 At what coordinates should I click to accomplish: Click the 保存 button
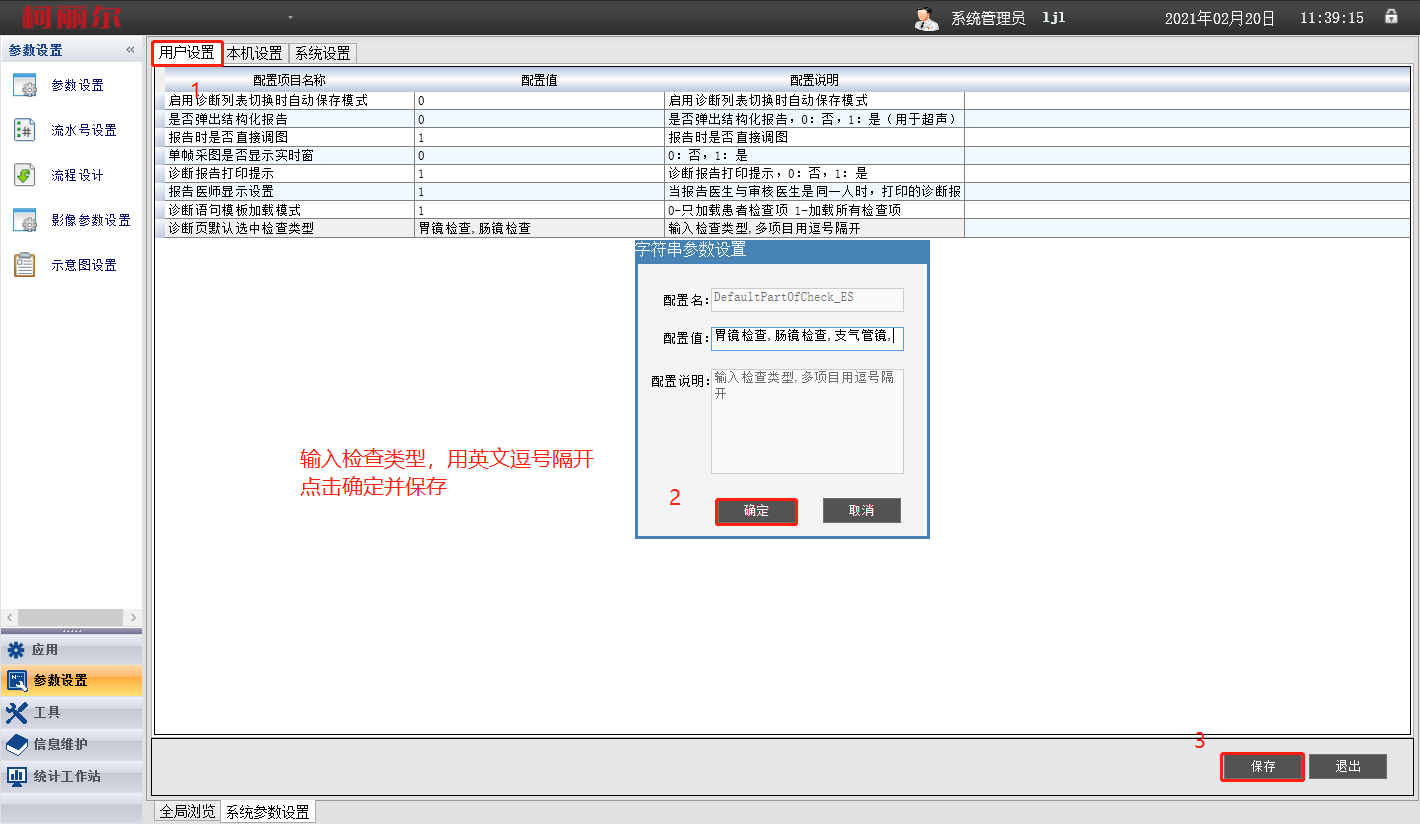tap(1262, 767)
